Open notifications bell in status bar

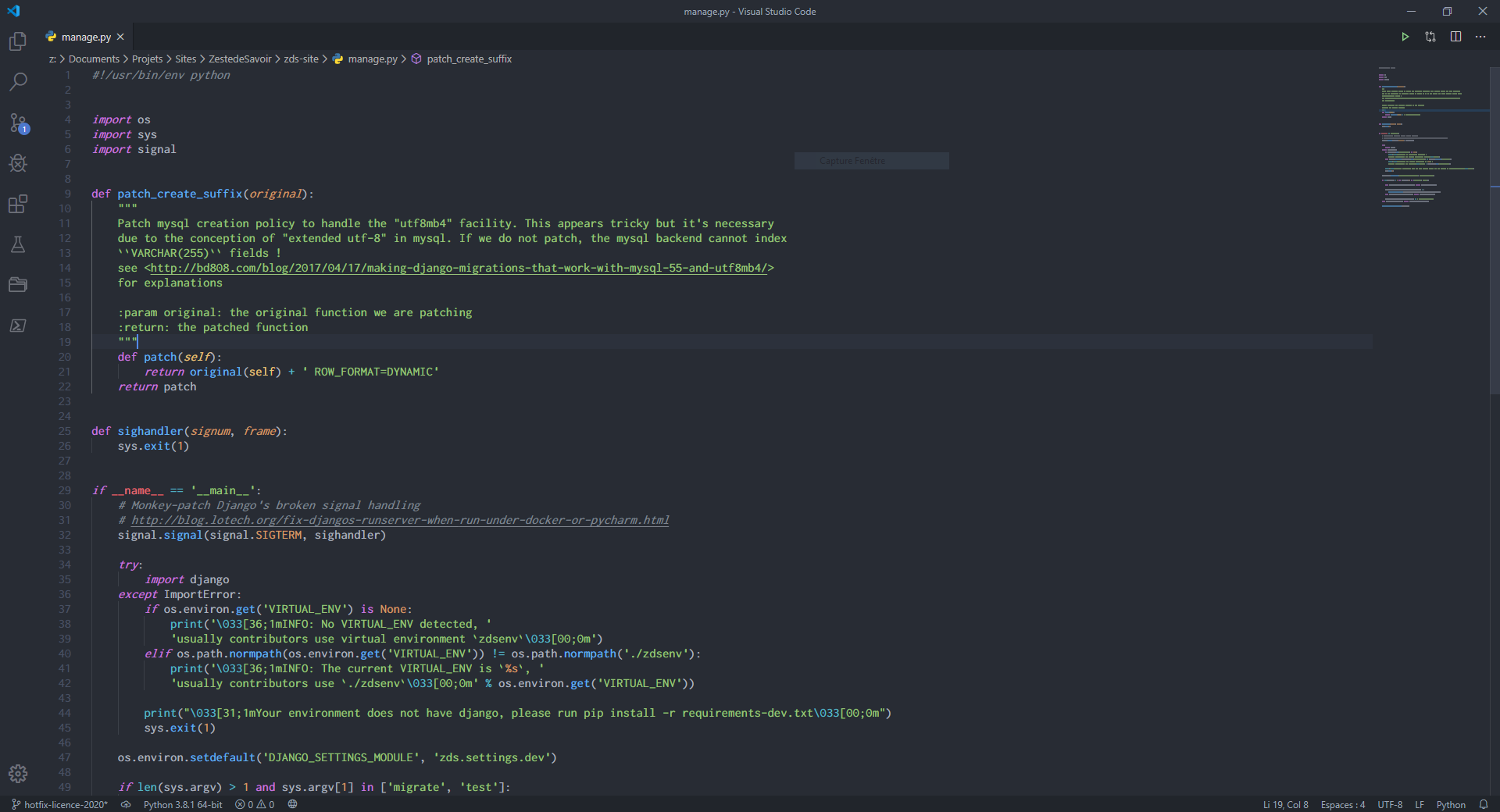click(1484, 804)
